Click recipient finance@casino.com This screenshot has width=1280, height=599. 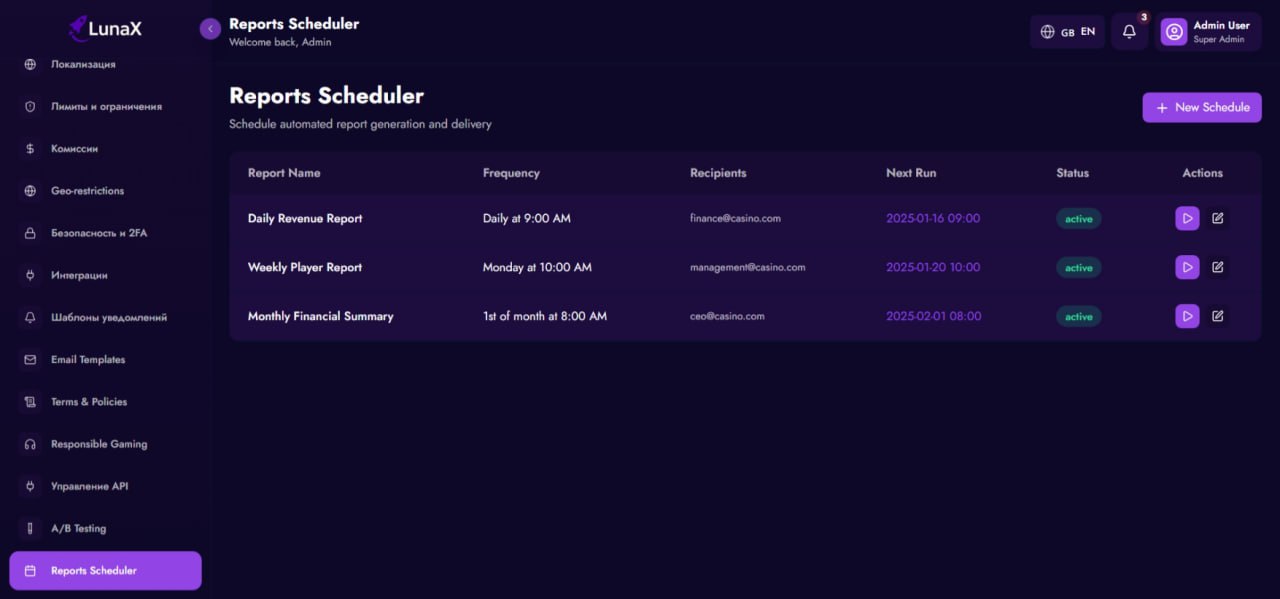pos(735,218)
